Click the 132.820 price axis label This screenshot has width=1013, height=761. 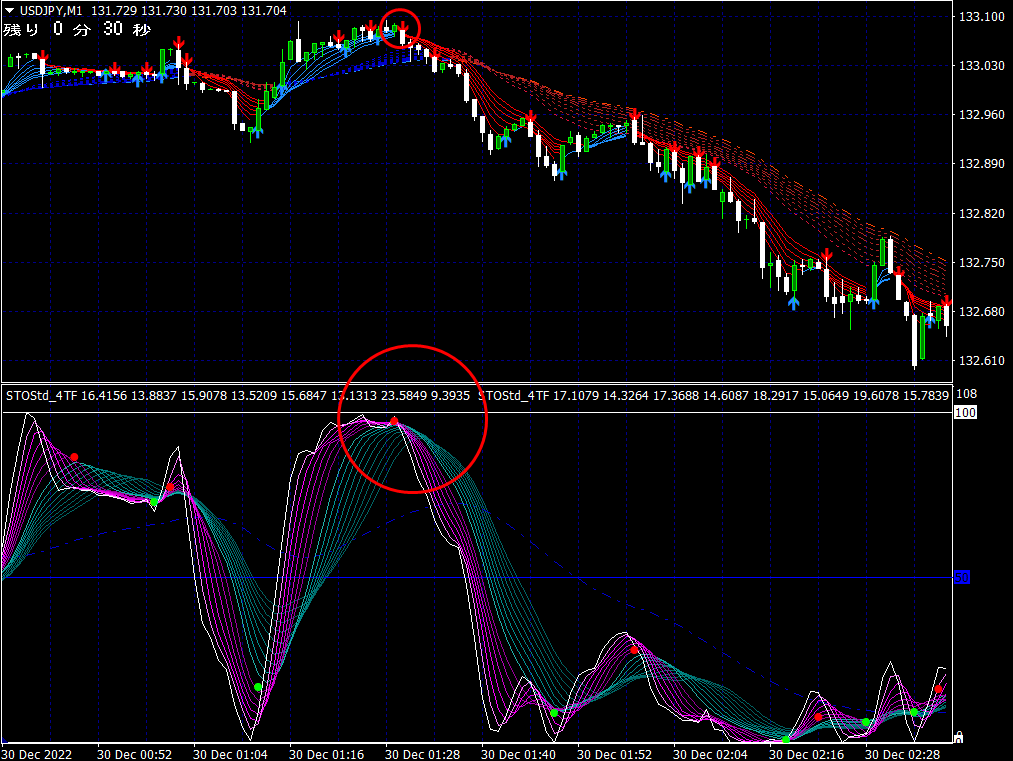click(981, 213)
